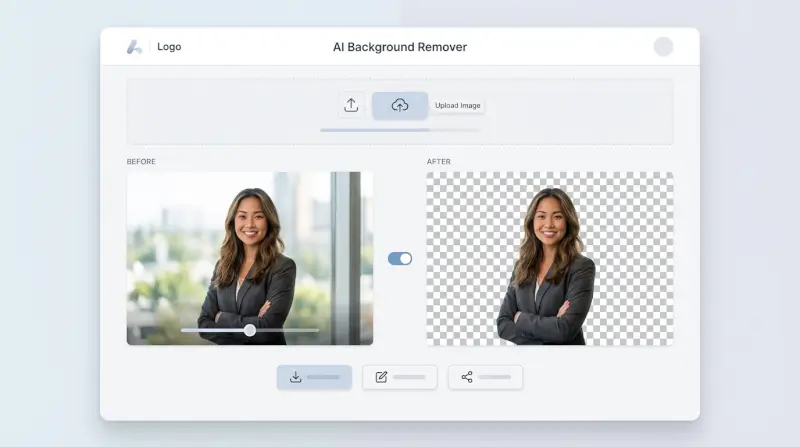Click the BEFORE label
Viewport: 800px width, 447px height.
pyautogui.click(x=141, y=161)
